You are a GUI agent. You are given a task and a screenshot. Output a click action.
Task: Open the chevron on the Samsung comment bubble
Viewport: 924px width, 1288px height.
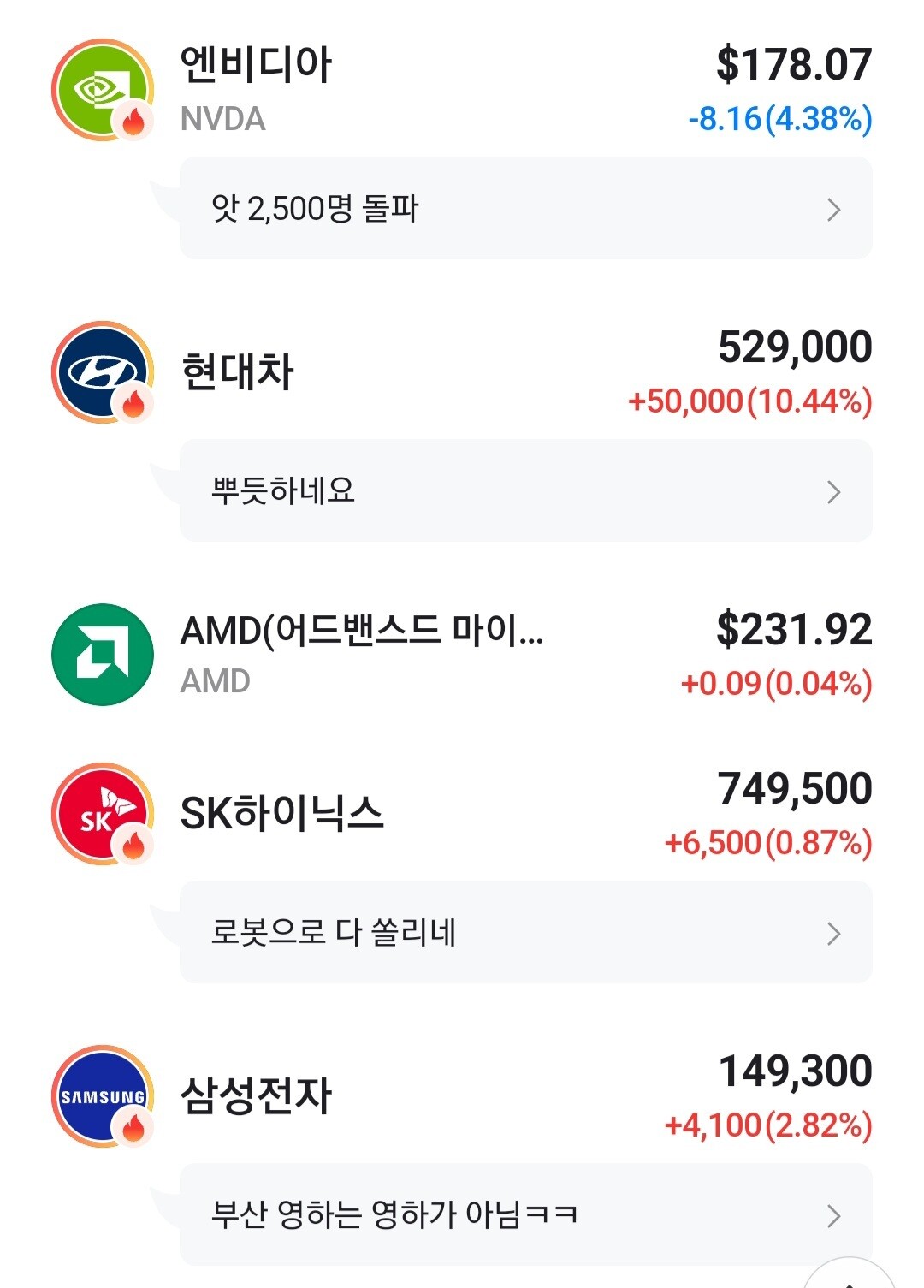click(834, 1215)
